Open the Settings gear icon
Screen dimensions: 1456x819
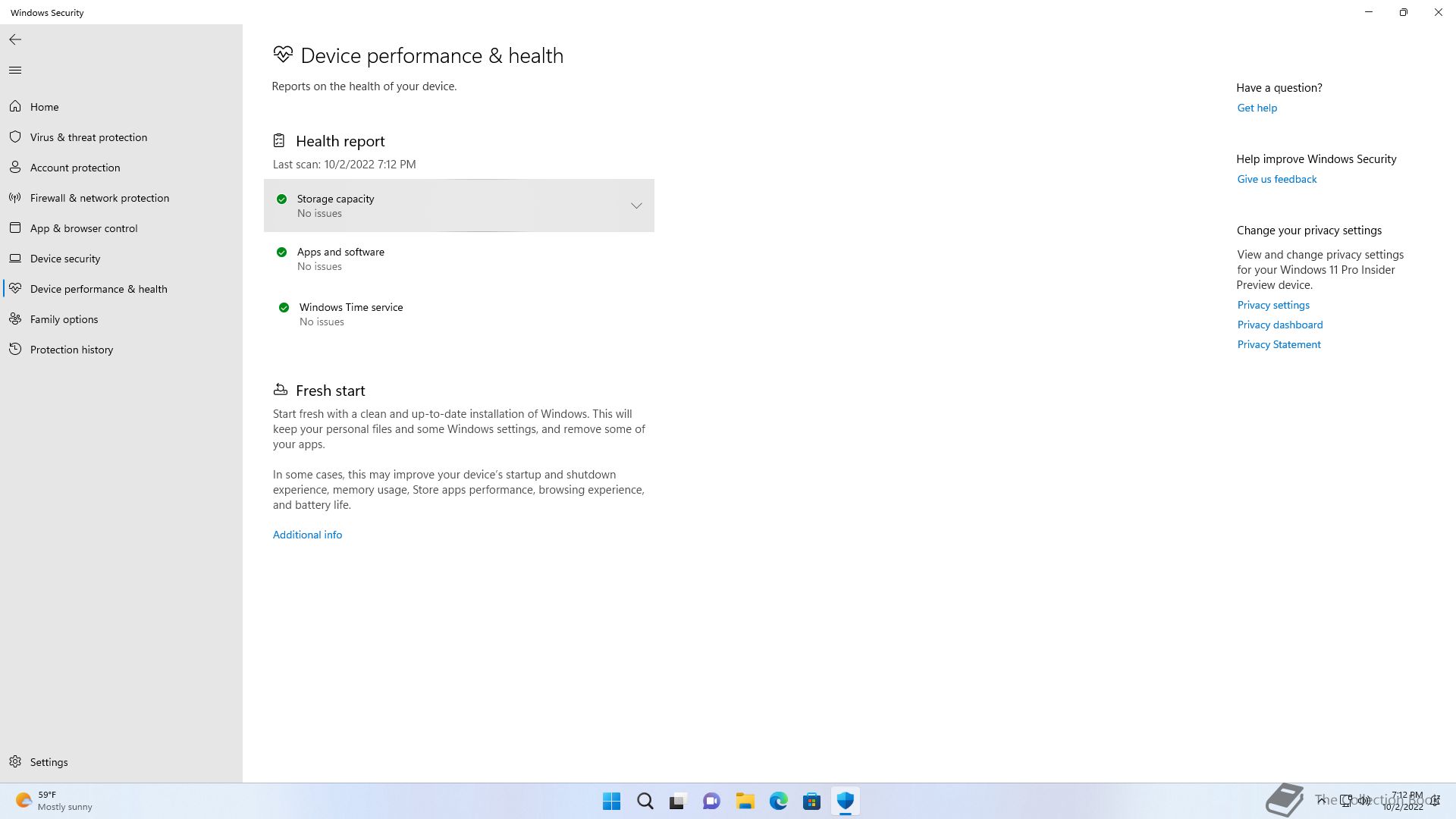[15, 762]
